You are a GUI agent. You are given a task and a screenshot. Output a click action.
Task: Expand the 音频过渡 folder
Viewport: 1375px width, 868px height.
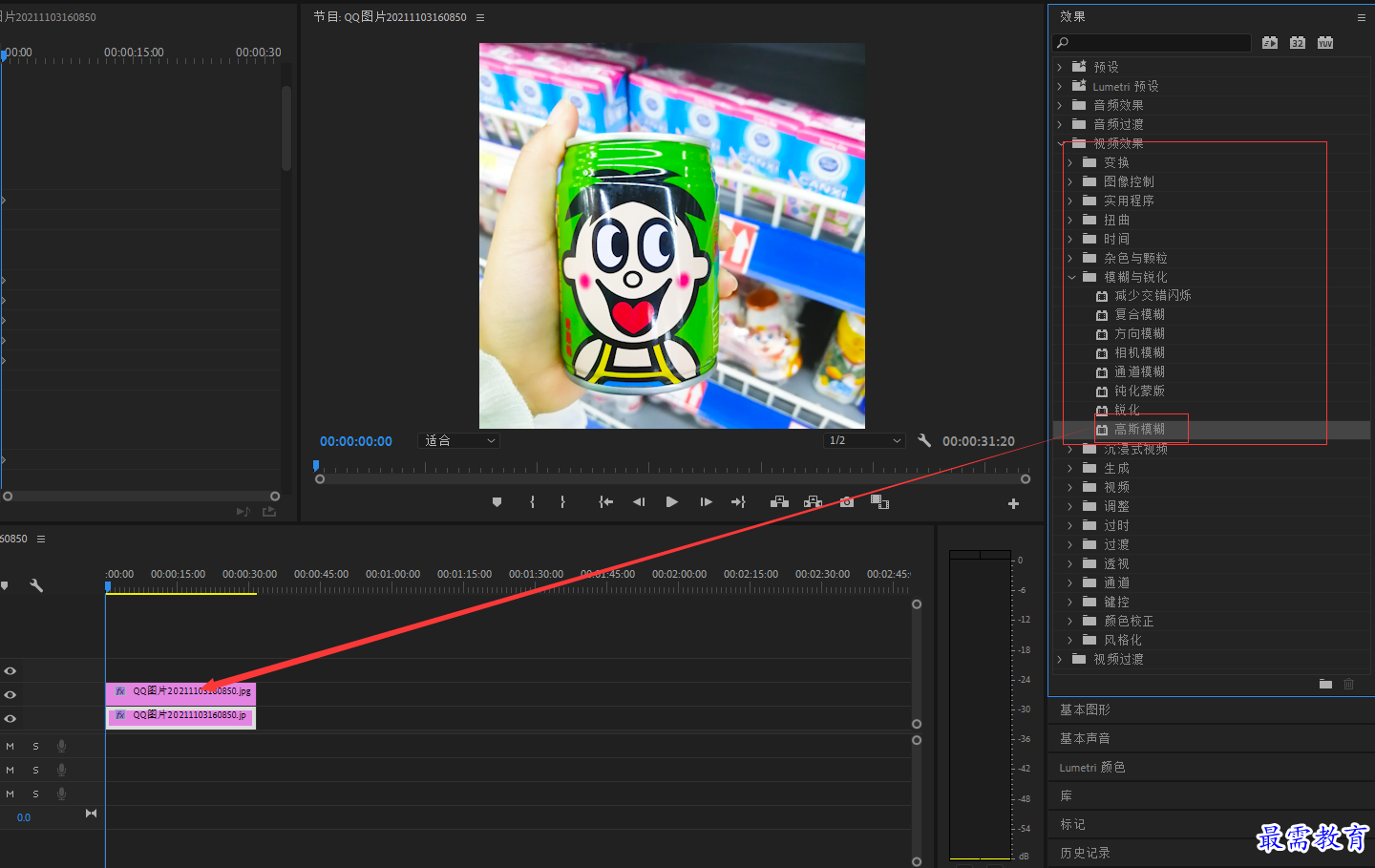(x=1059, y=124)
